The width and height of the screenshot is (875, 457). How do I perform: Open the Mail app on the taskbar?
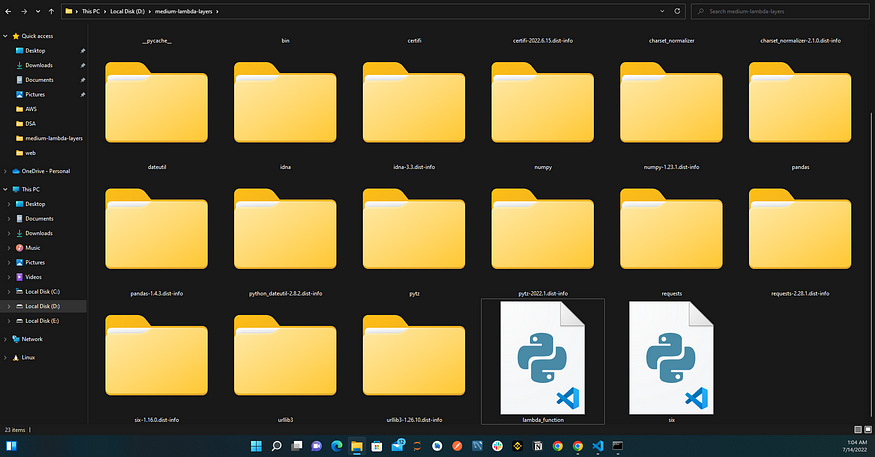tap(397, 445)
